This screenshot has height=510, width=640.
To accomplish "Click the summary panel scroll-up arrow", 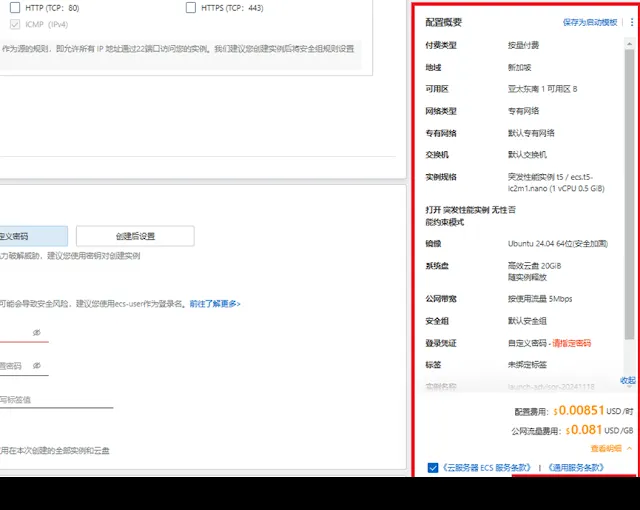I will point(629,43).
